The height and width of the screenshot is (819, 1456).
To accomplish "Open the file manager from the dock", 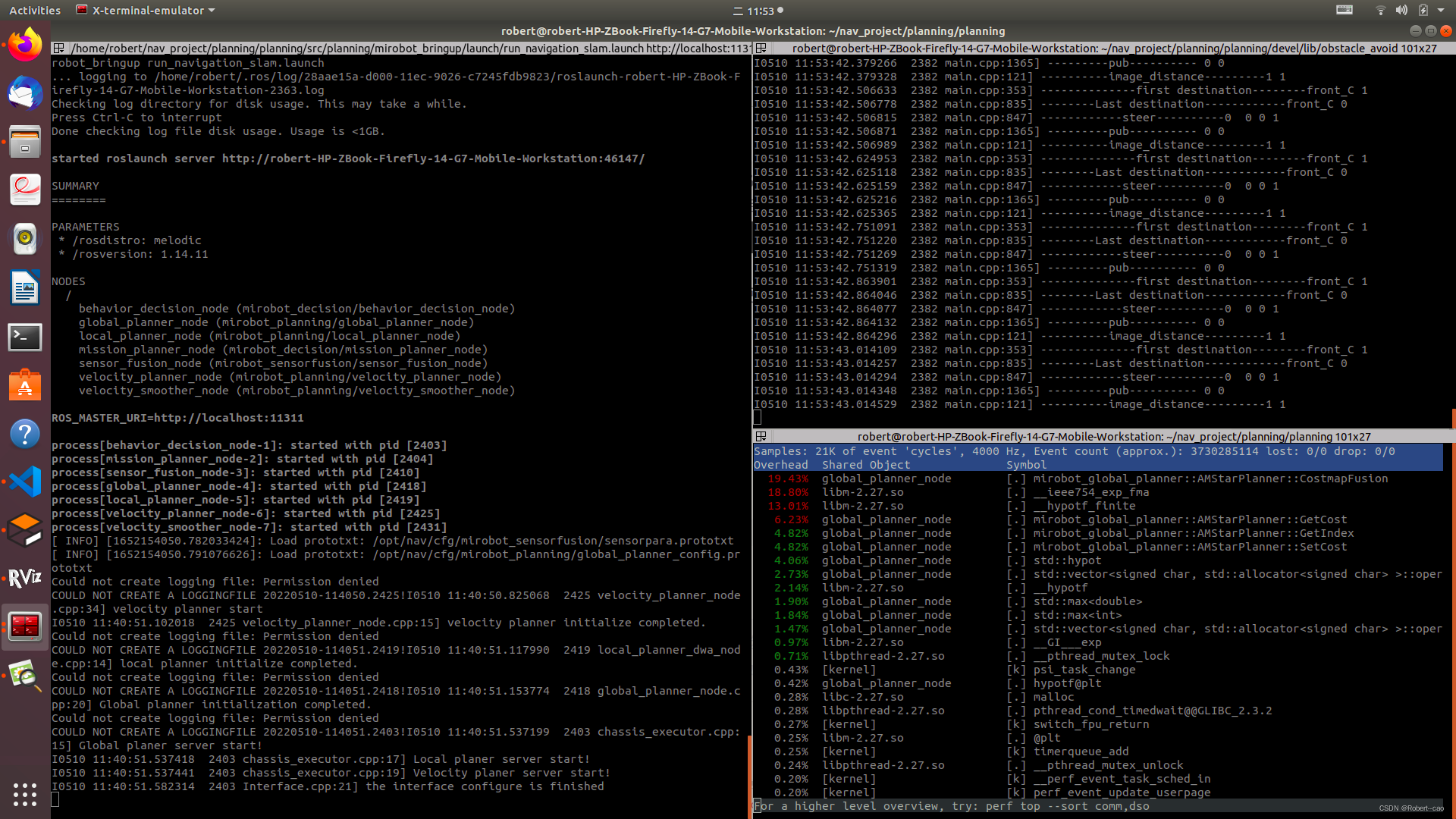I will pyautogui.click(x=25, y=142).
